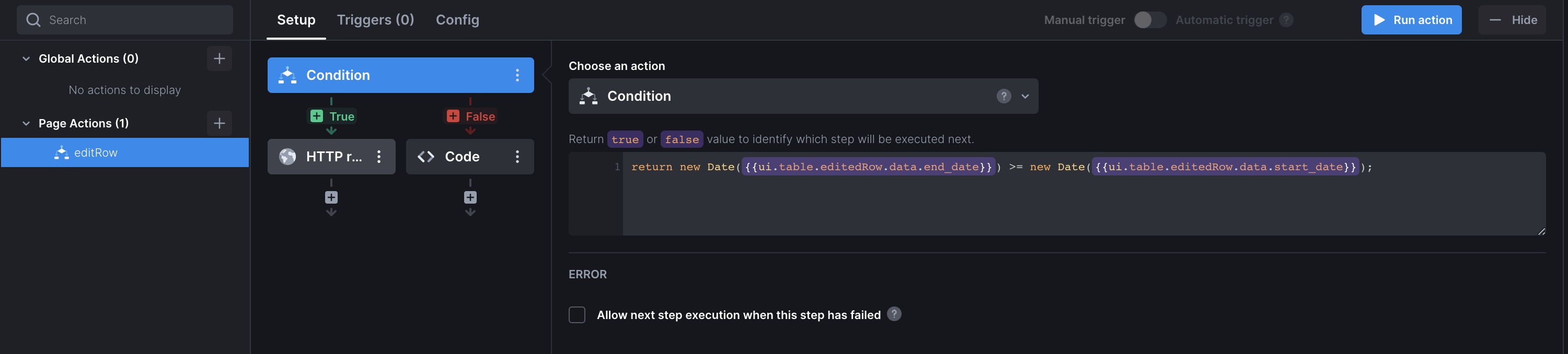
Task: Add step under False branch plus icon
Action: [453, 116]
